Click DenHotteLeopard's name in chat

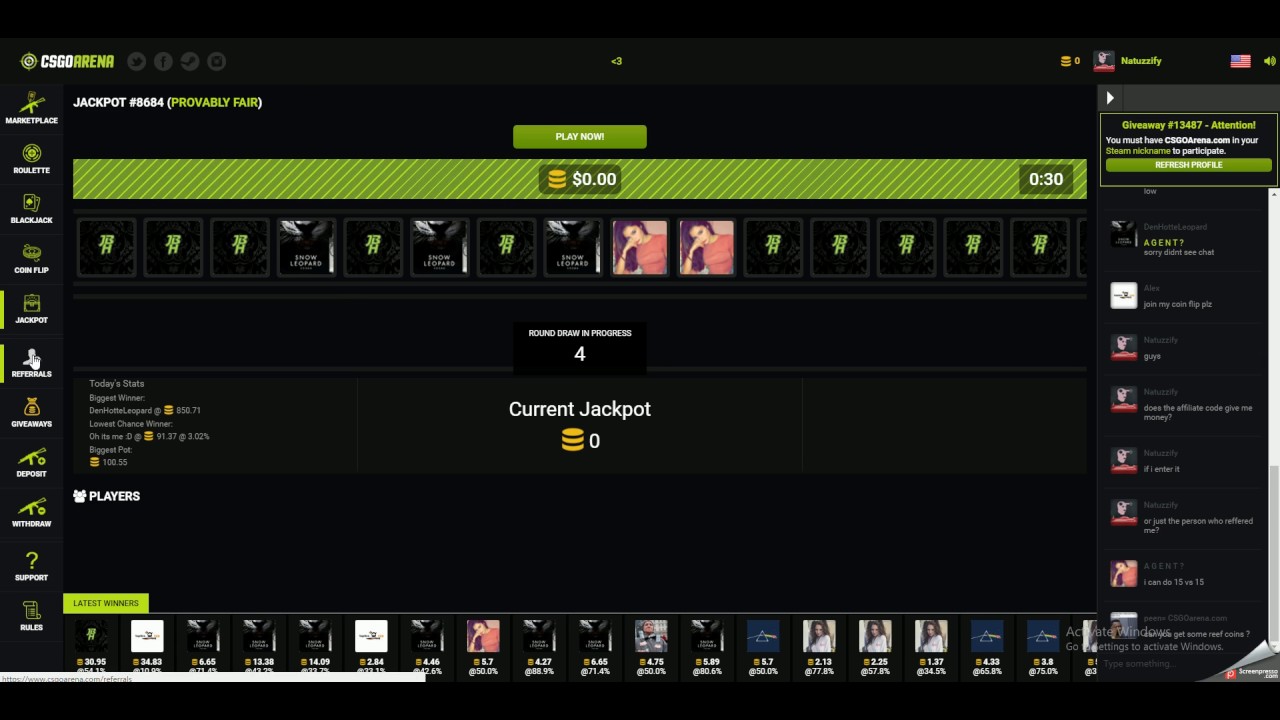click(1175, 227)
